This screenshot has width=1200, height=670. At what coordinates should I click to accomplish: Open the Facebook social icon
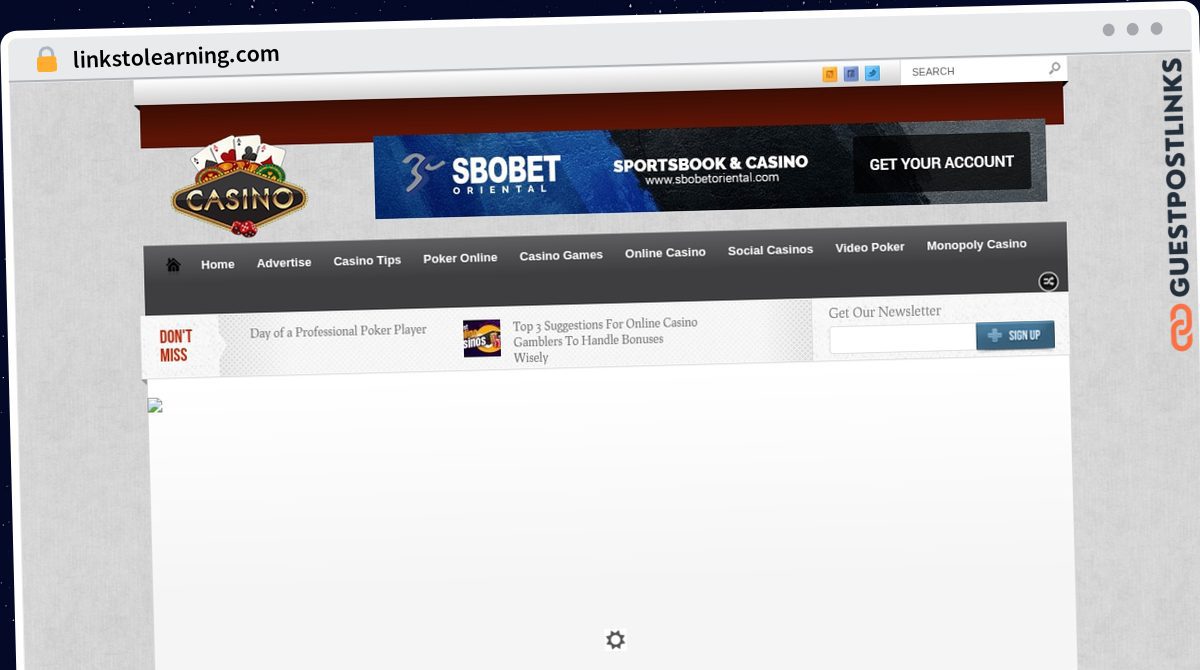coord(851,73)
